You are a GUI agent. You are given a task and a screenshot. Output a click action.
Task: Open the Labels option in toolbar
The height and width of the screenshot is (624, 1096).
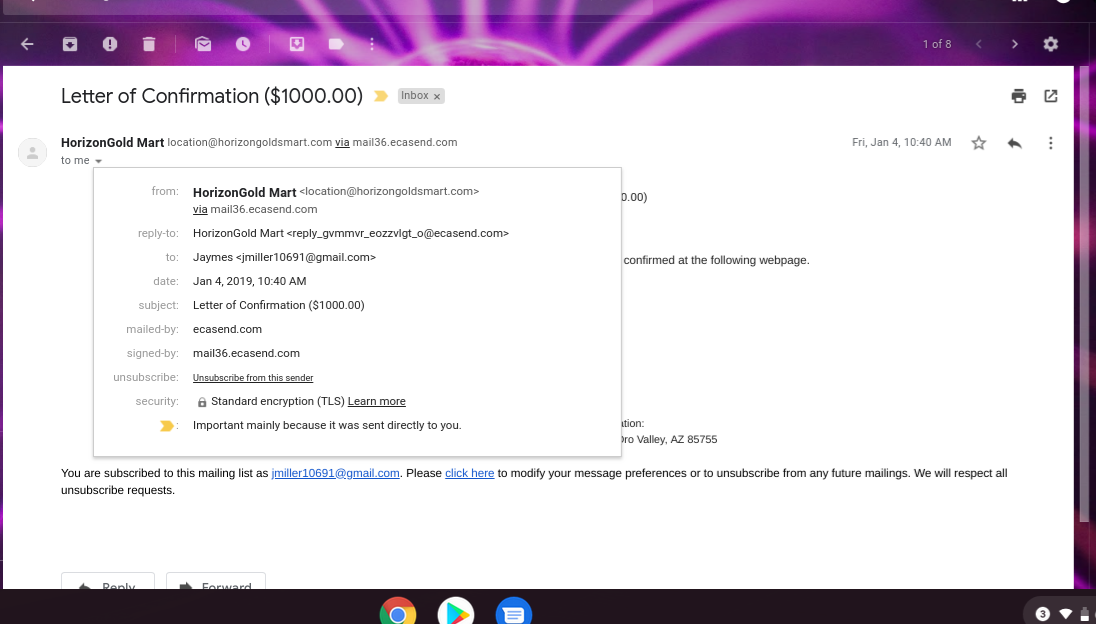click(x=336, y=44)
